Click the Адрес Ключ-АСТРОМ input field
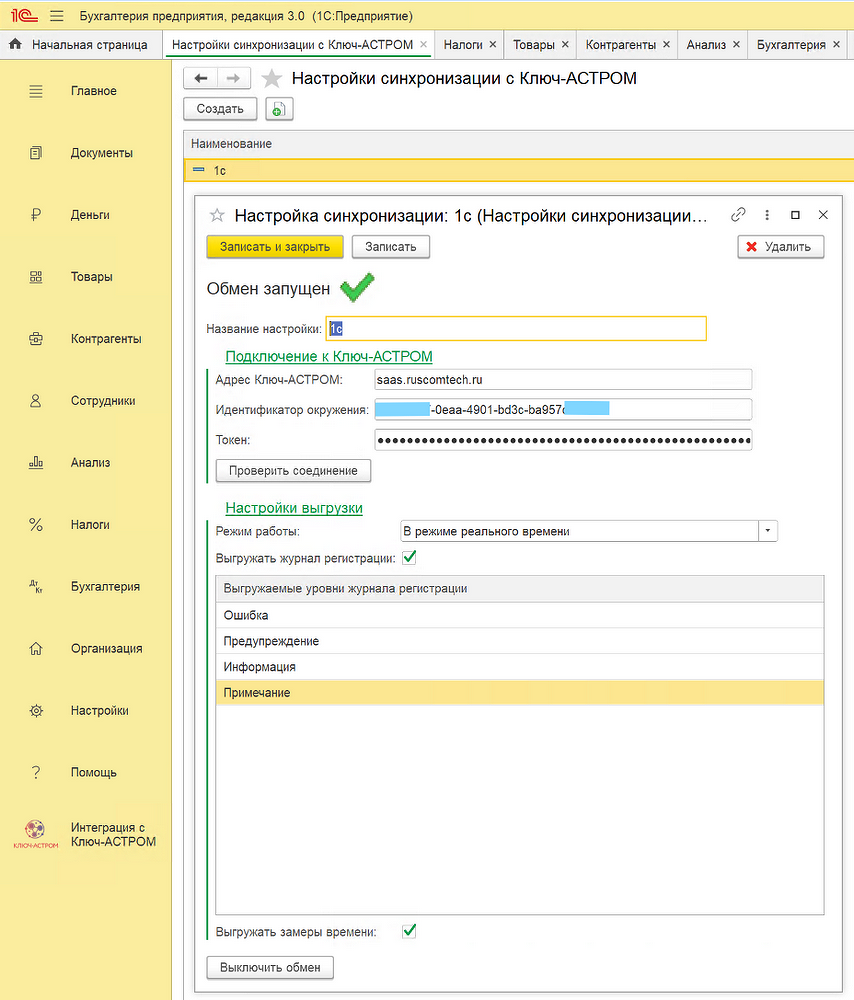 563,379
